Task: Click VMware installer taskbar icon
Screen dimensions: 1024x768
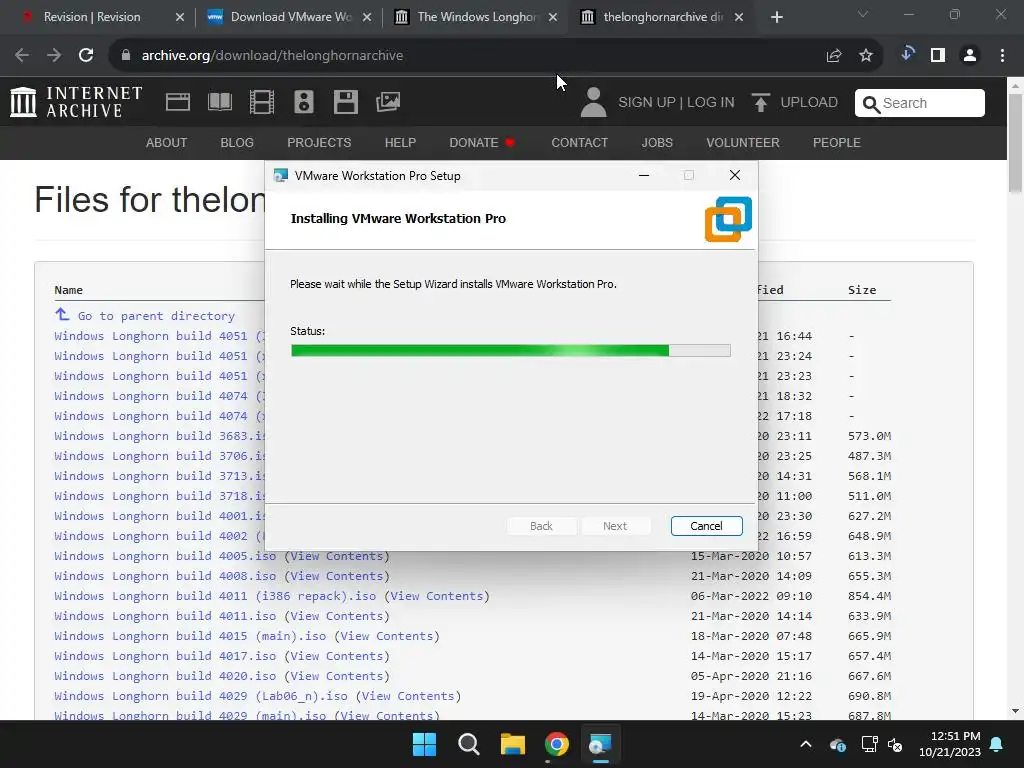Action: pos(600,744)
